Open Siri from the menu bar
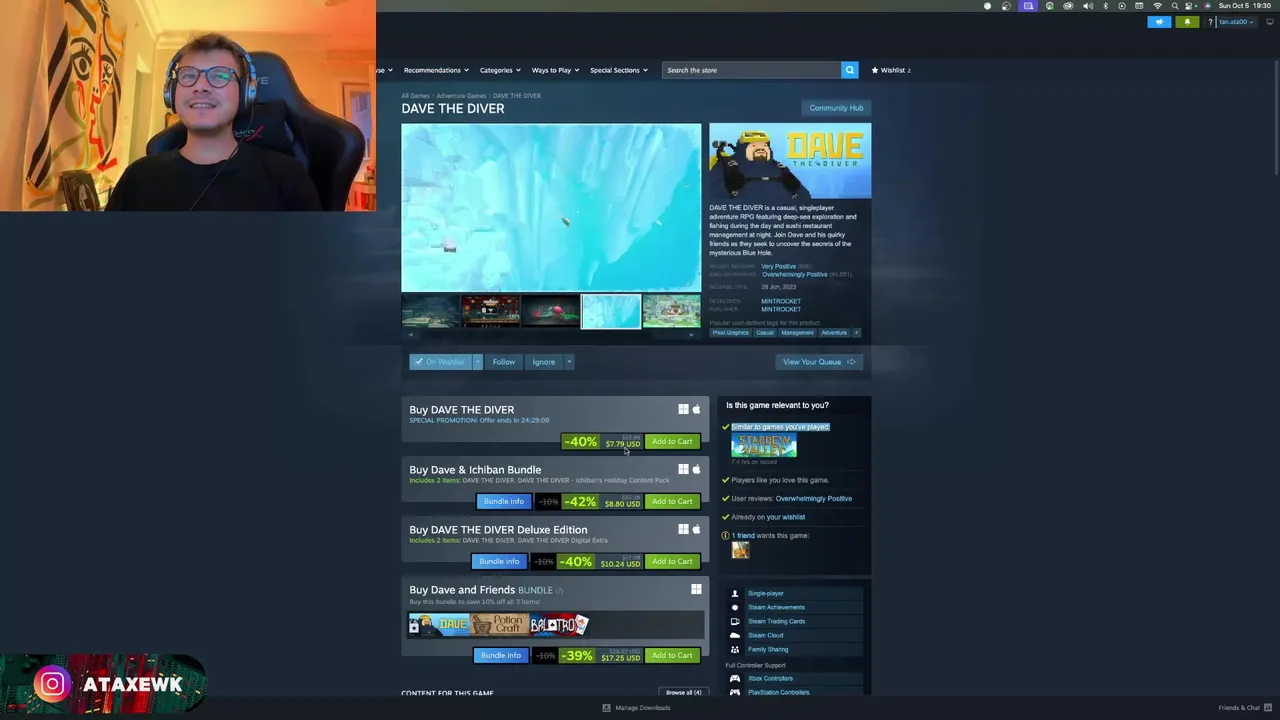1280x720 pixels. click(x=1206, y=6)
